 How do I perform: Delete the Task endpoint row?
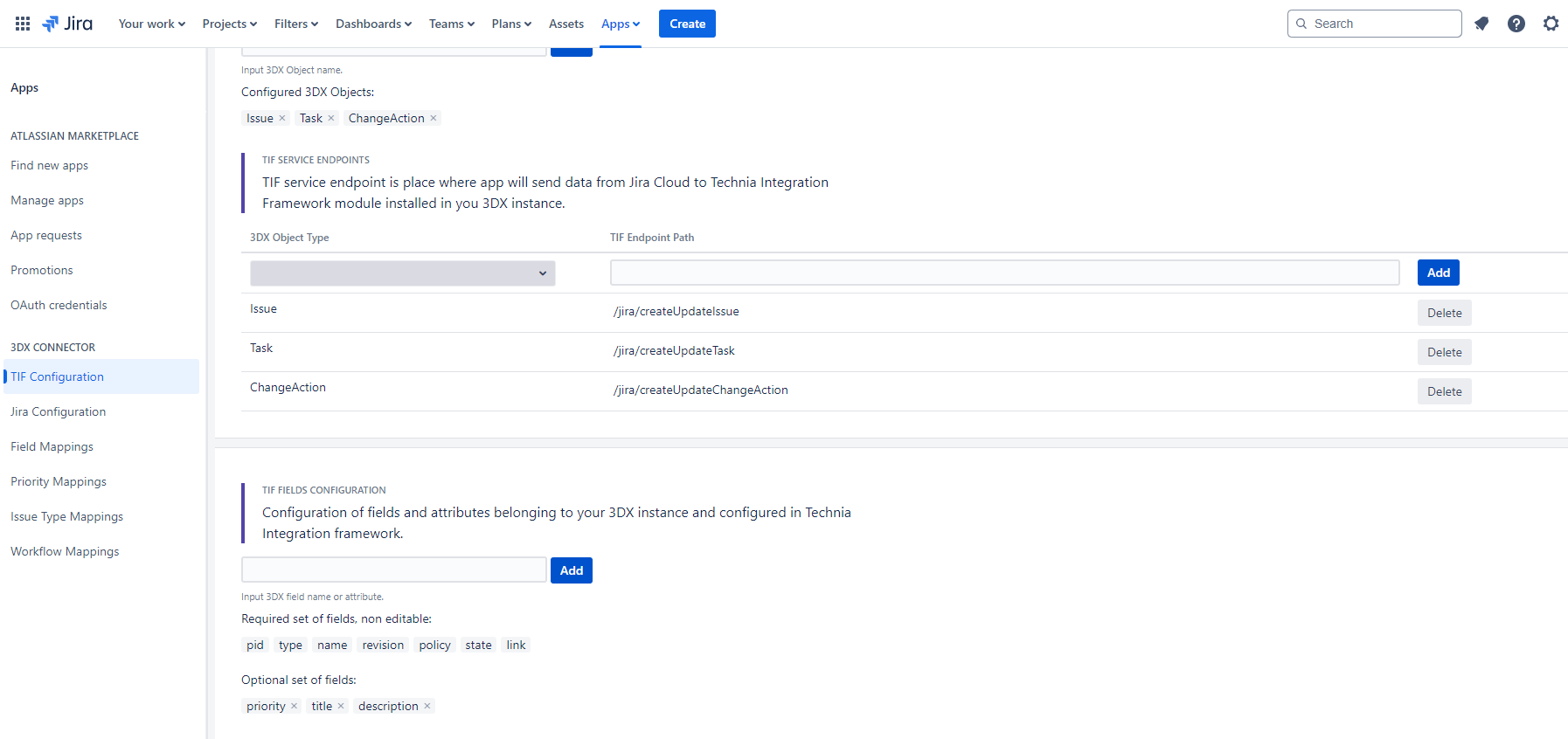(x=1444, y=352)
